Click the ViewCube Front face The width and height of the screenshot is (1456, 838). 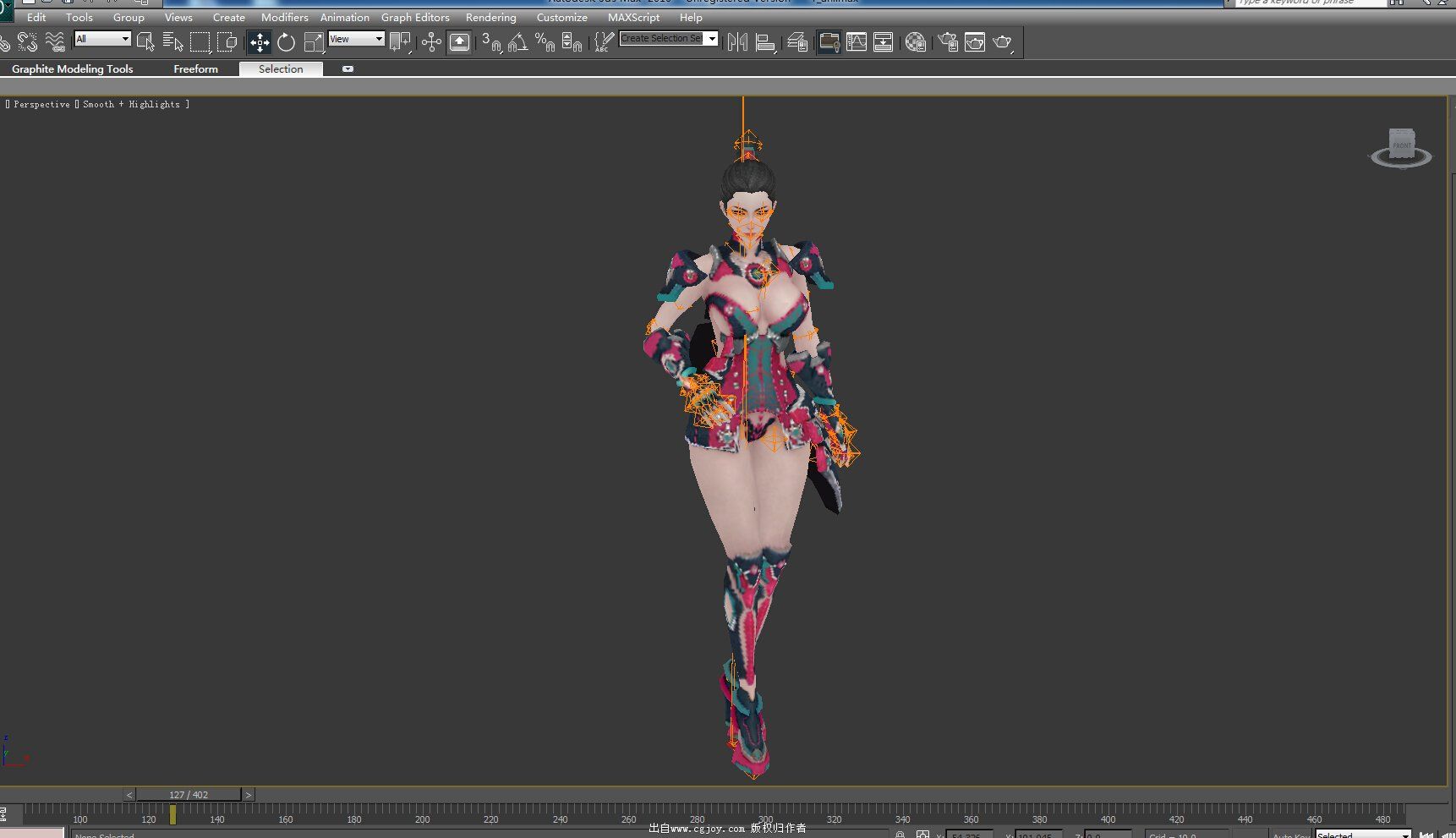(x=1402, y=145)
